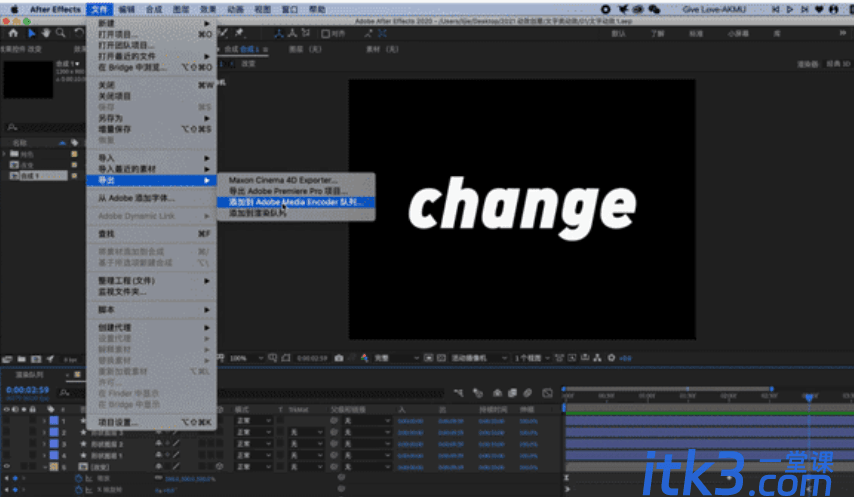854x497 pixels.
Task: Toggle 3D layer switch on layer 5
Action: tap(219, 467)
